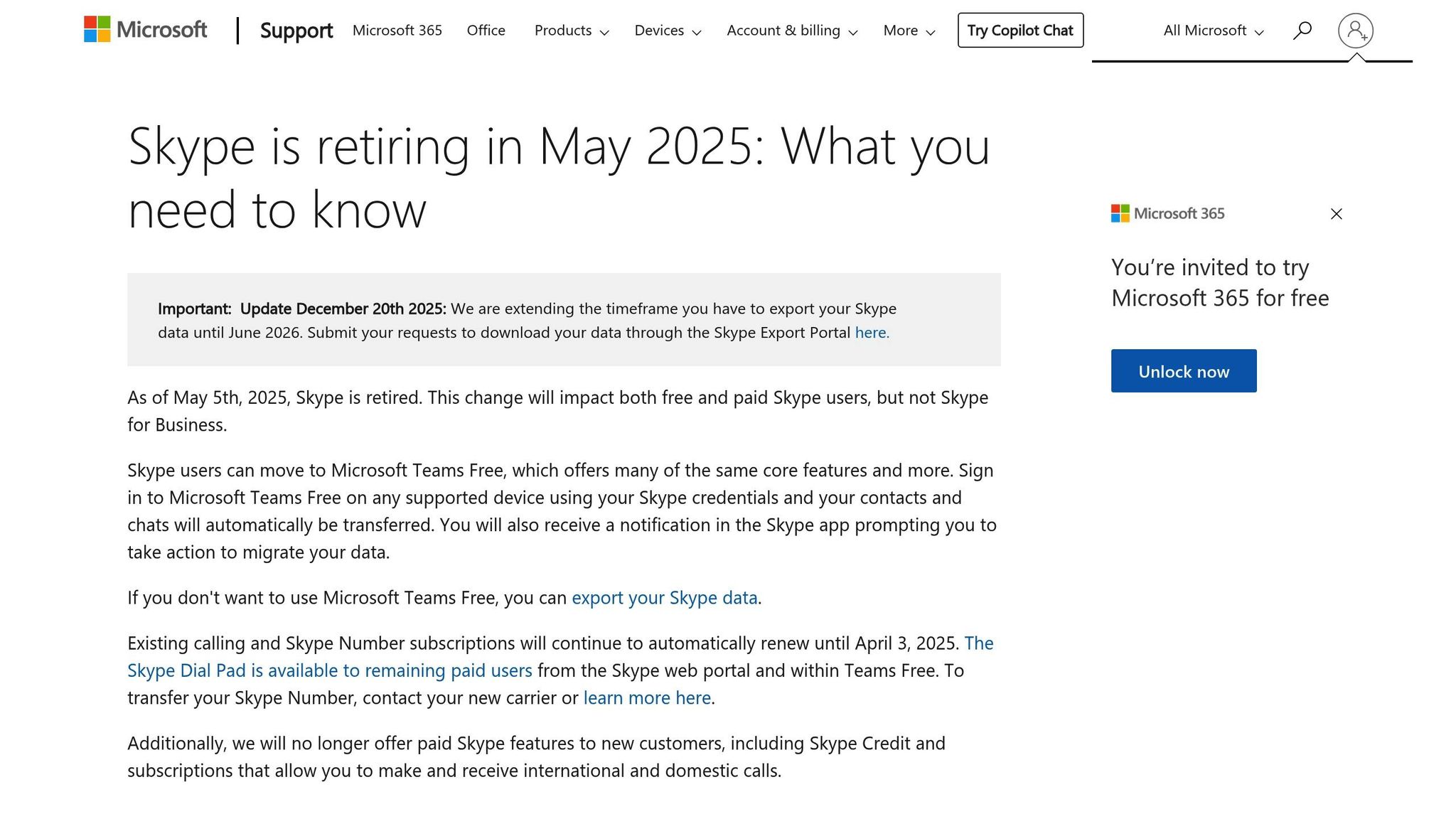
Task: Open the Support home link
Action: (296, 31)
